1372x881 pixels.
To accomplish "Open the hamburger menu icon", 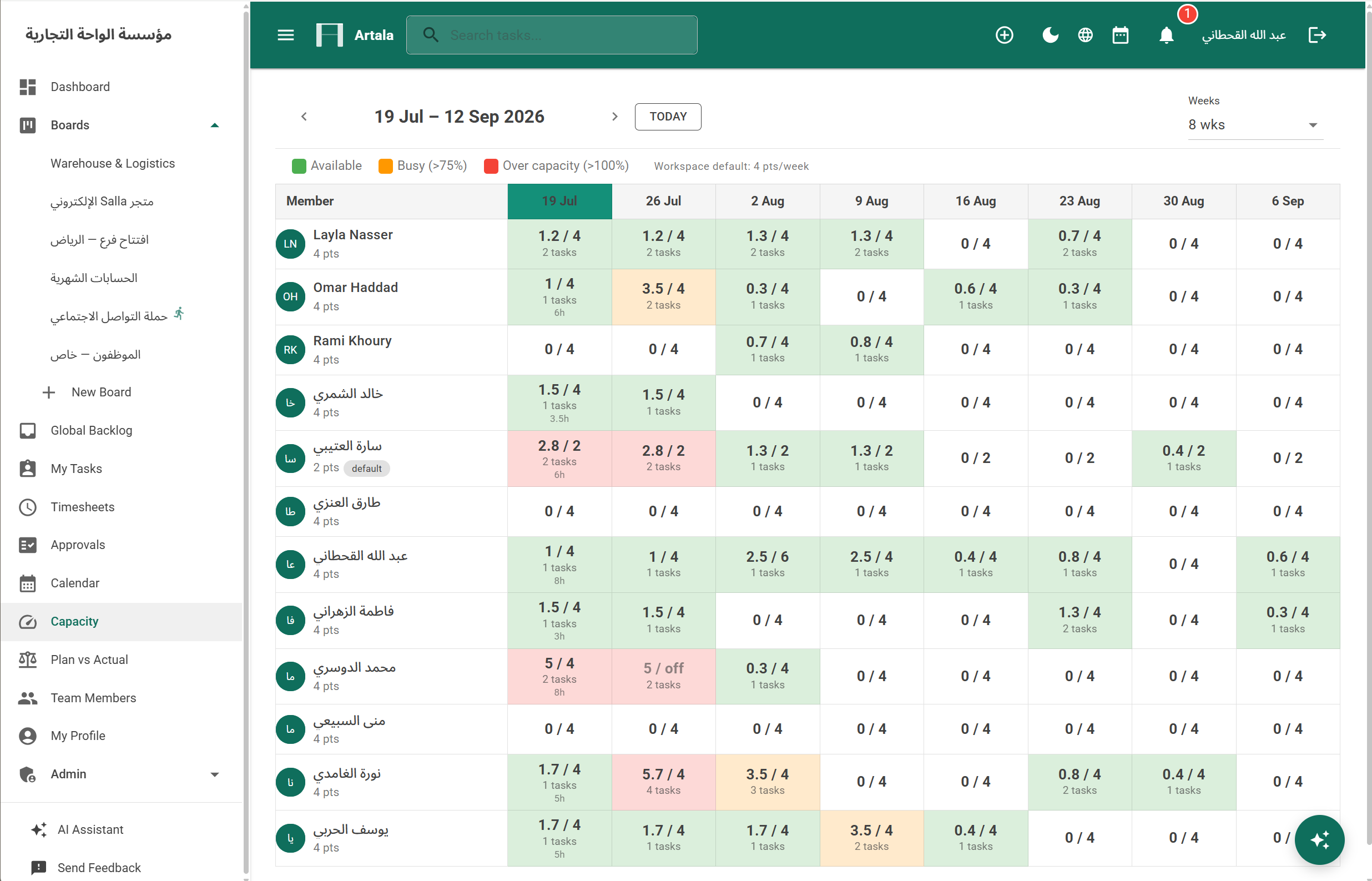I will (285, 35).
